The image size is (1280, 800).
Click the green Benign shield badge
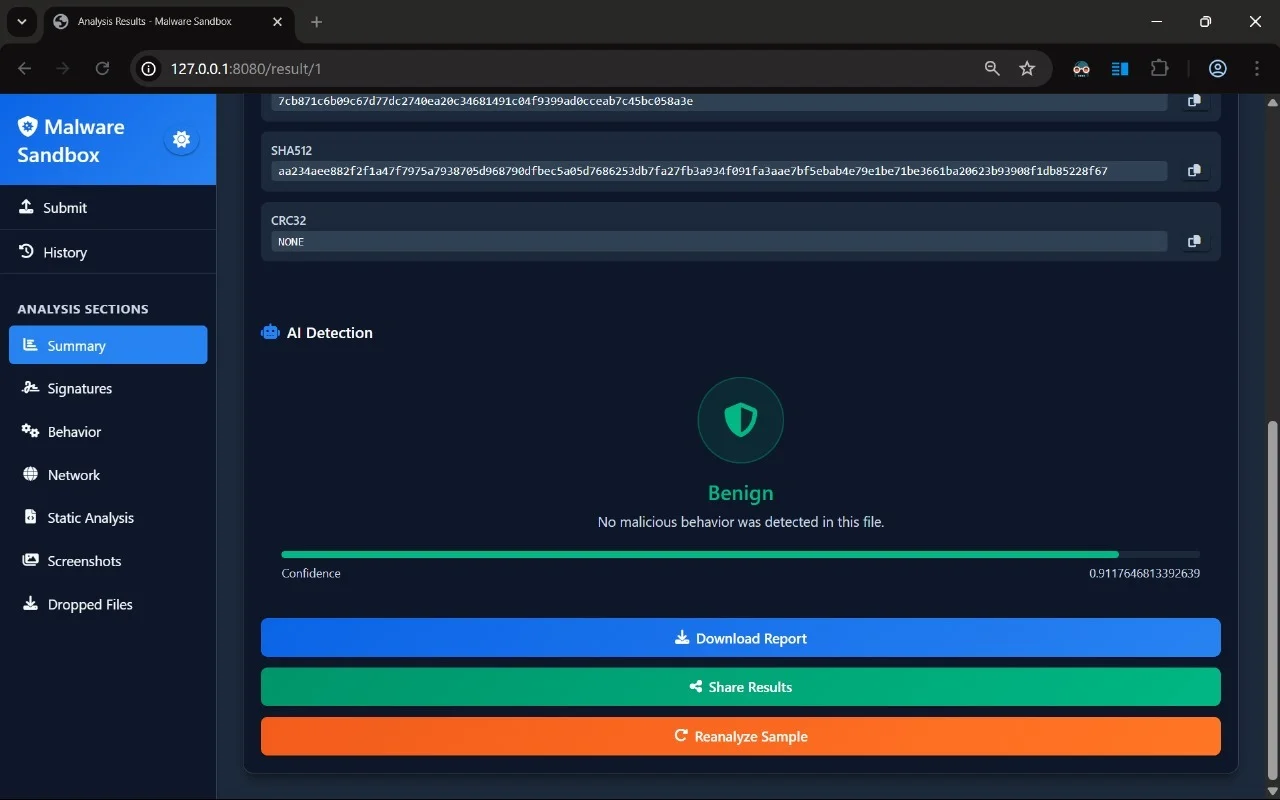[x=740, y=420]
